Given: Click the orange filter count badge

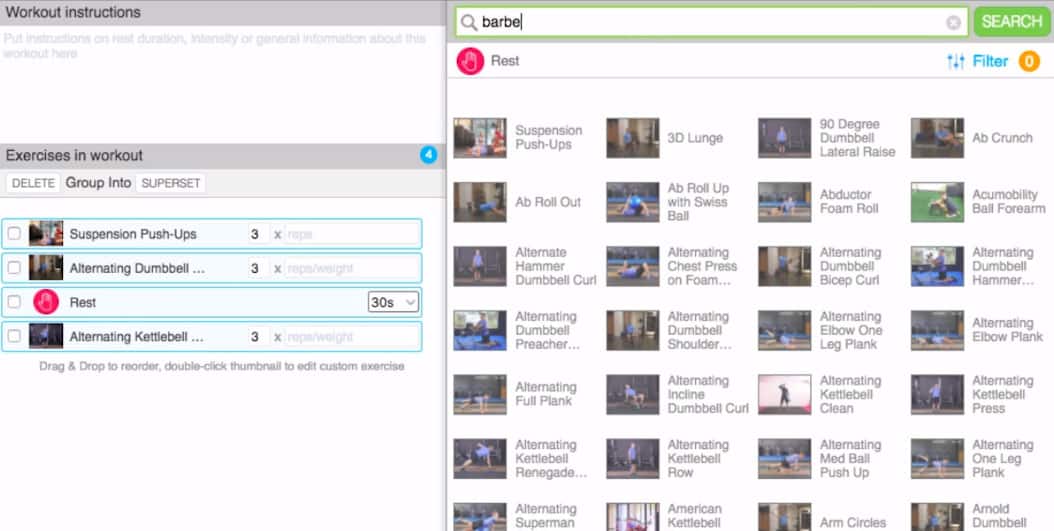Looking at the screenshot, I should coord(1029,62).
